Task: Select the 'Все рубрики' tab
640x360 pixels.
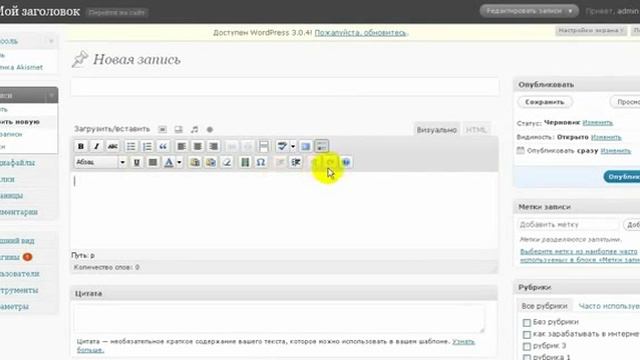Action: point(544,306)
